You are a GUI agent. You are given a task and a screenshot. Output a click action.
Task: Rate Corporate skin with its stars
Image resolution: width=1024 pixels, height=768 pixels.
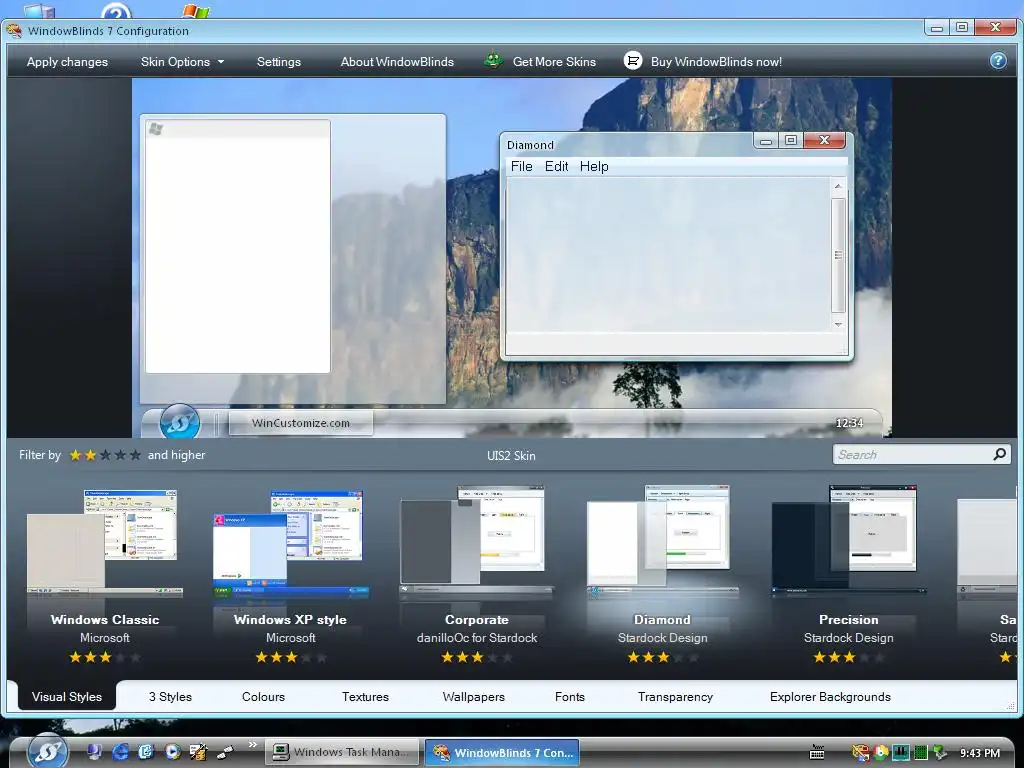pos(477,657)
